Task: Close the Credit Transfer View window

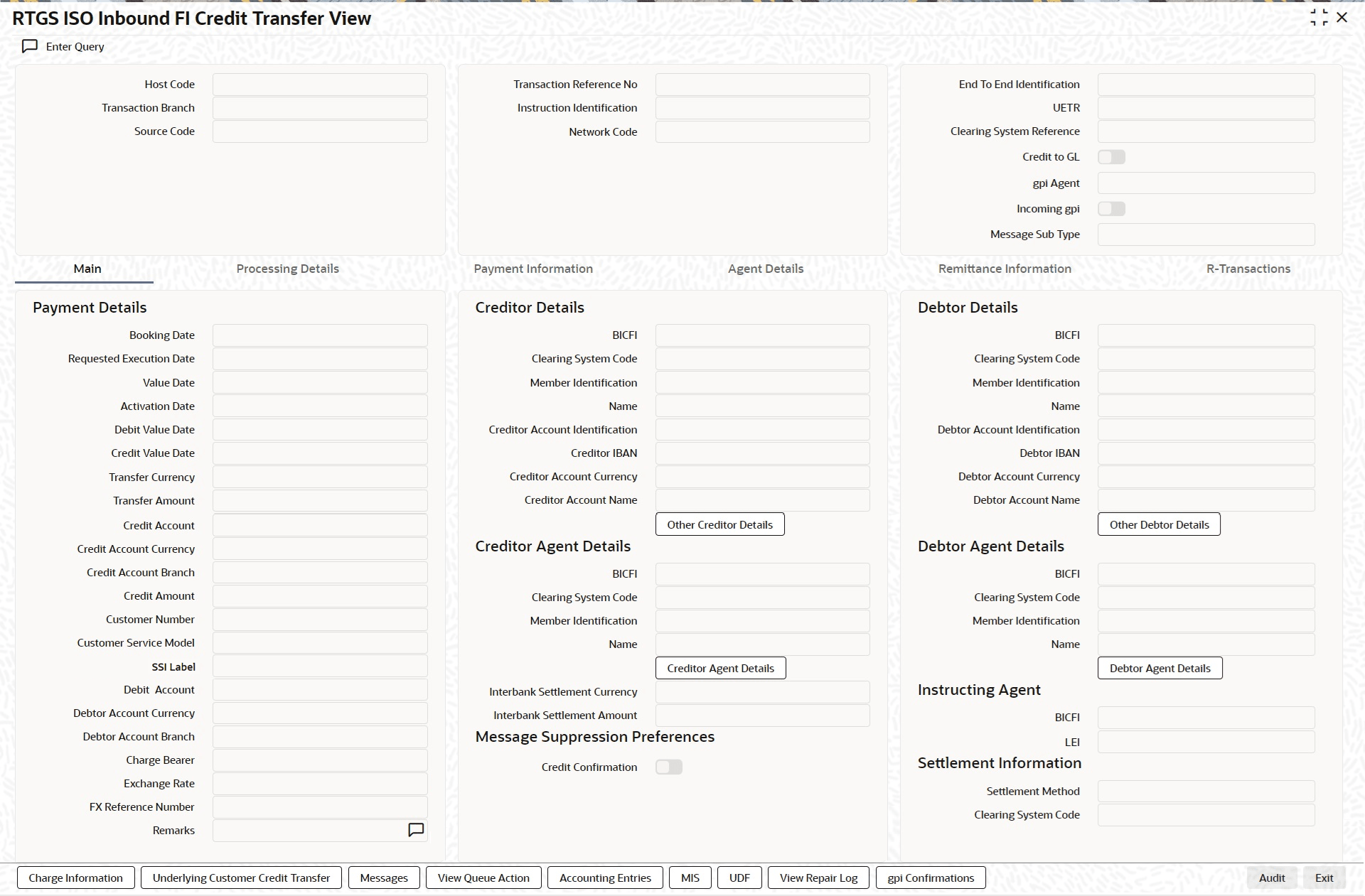Action: click(x=1342, y=18)
